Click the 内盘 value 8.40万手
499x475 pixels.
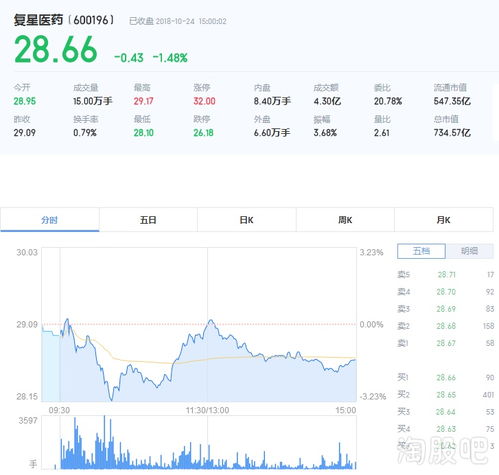272,101
